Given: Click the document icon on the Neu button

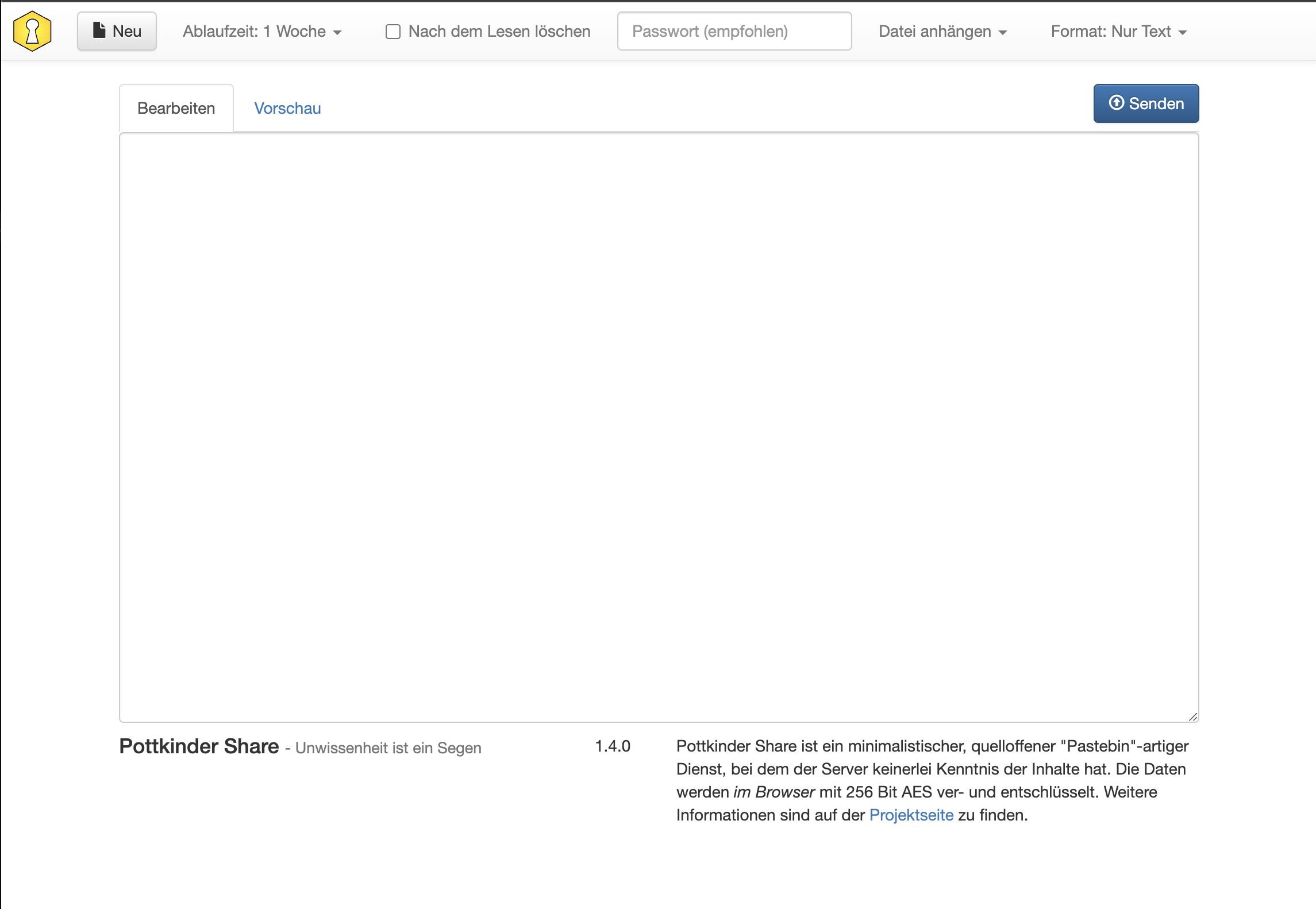Looking at the screenshot, I should [99, 30].
